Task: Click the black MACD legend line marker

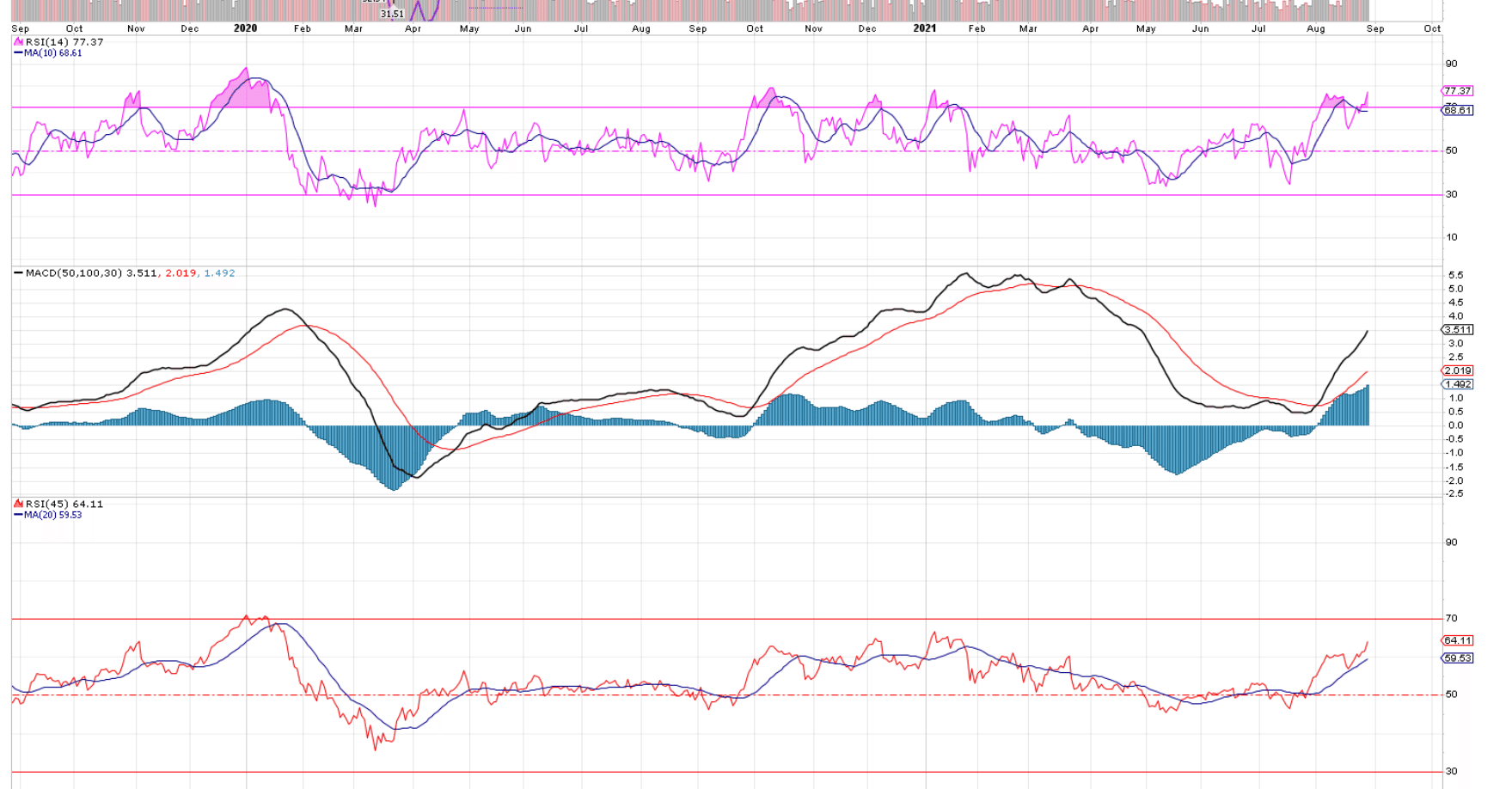Action: pyautogui.click(x=18, y=273)
